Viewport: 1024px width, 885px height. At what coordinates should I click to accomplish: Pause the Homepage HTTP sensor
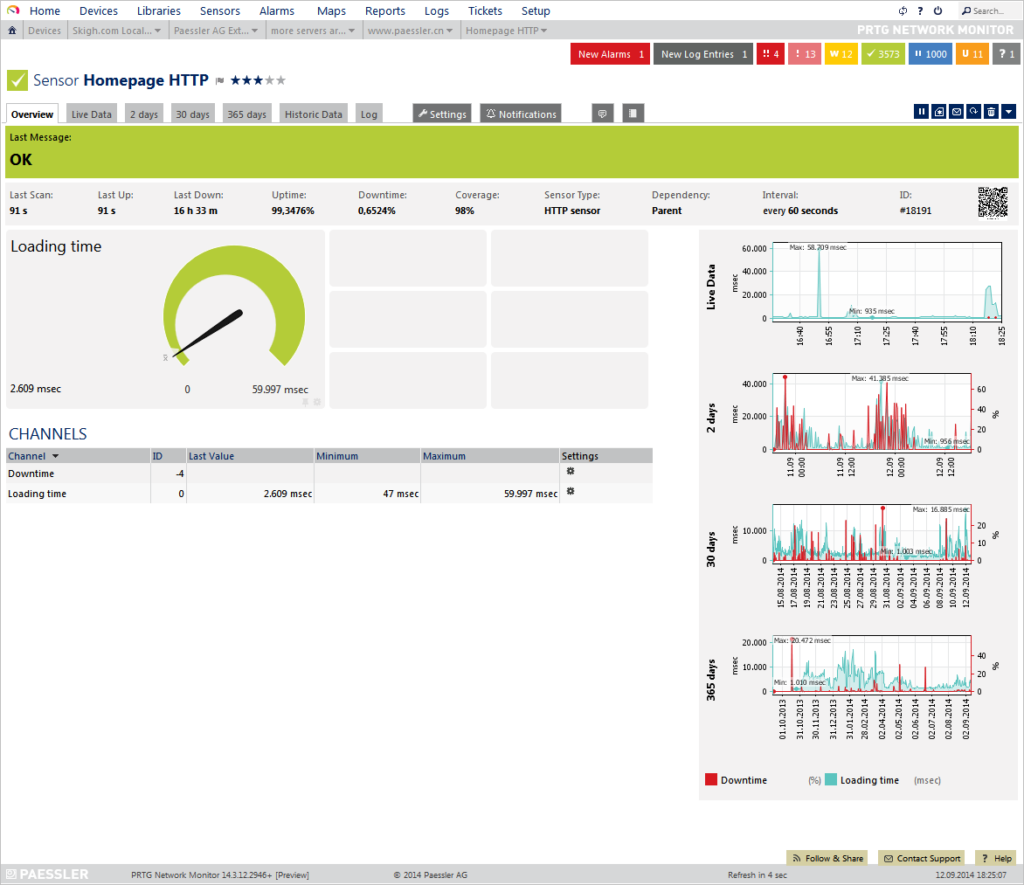coord(921,111)
